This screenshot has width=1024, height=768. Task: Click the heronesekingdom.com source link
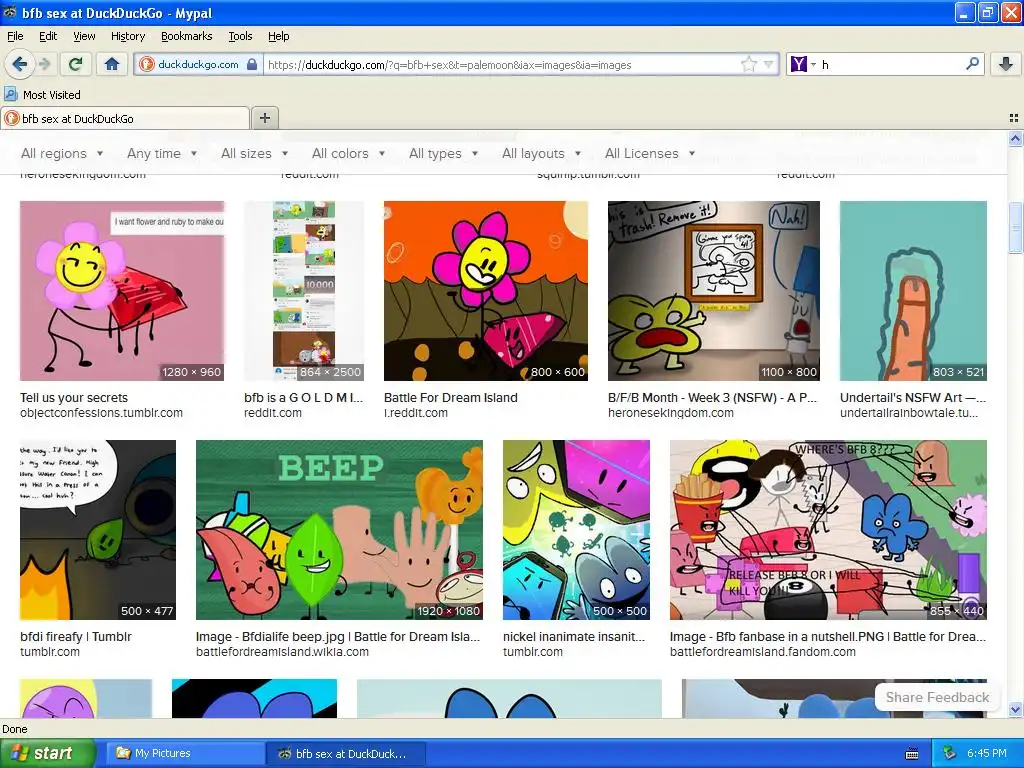click(x=671, y=413)
